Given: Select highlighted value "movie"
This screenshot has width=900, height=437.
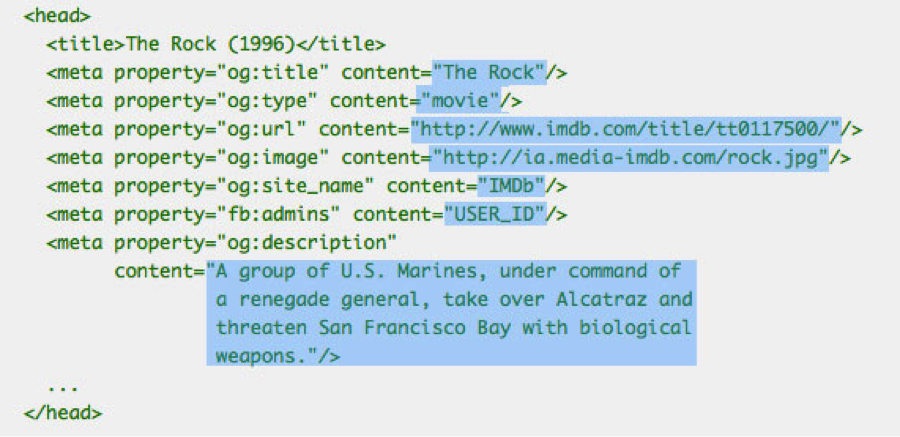Looking at the screenshot, I should click(x=459, y=101).
